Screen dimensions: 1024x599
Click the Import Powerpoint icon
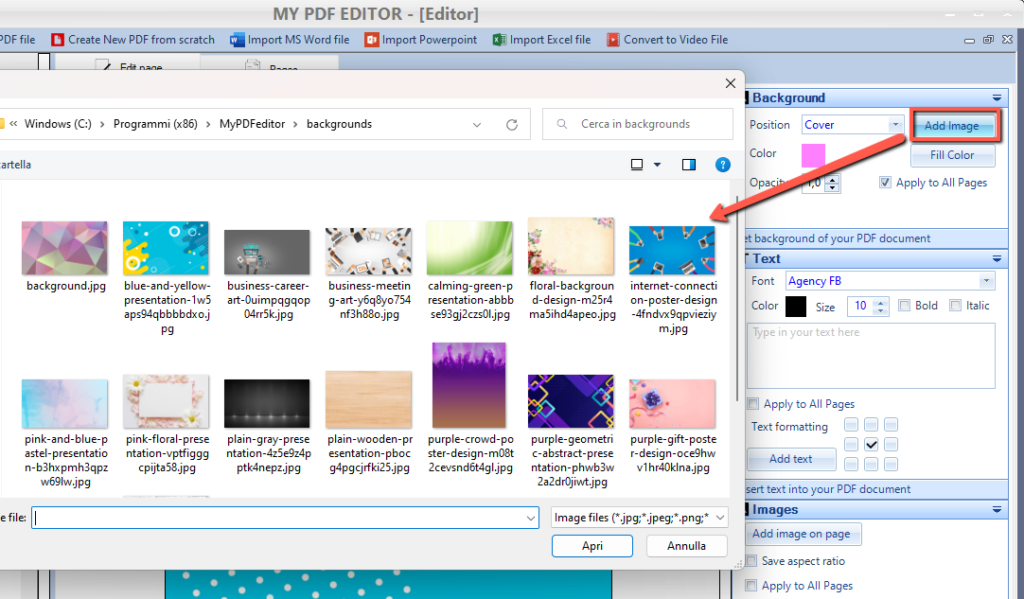tap(372, 40)
